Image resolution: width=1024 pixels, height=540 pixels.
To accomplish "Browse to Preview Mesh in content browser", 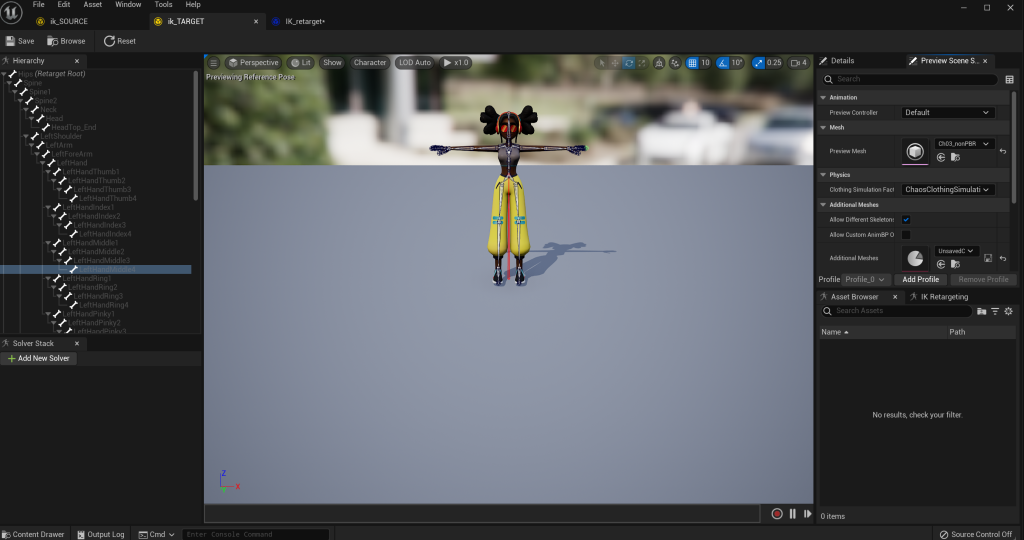I will [x=955, y=157].
